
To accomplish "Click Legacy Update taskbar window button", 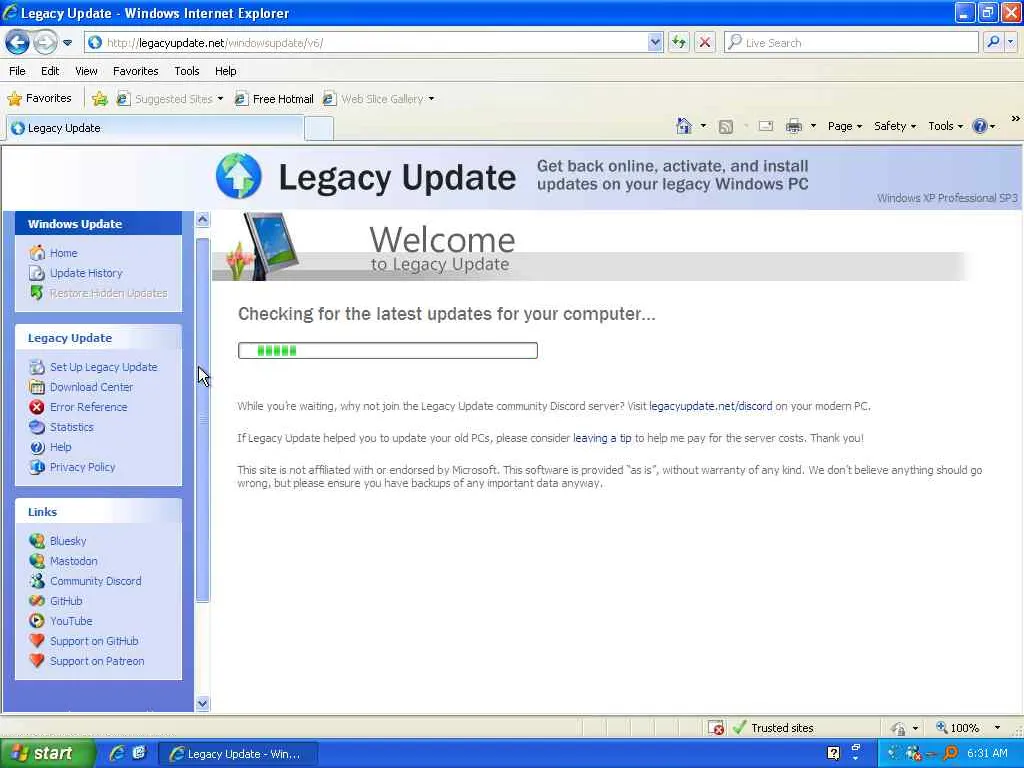I will click(238, 754).
